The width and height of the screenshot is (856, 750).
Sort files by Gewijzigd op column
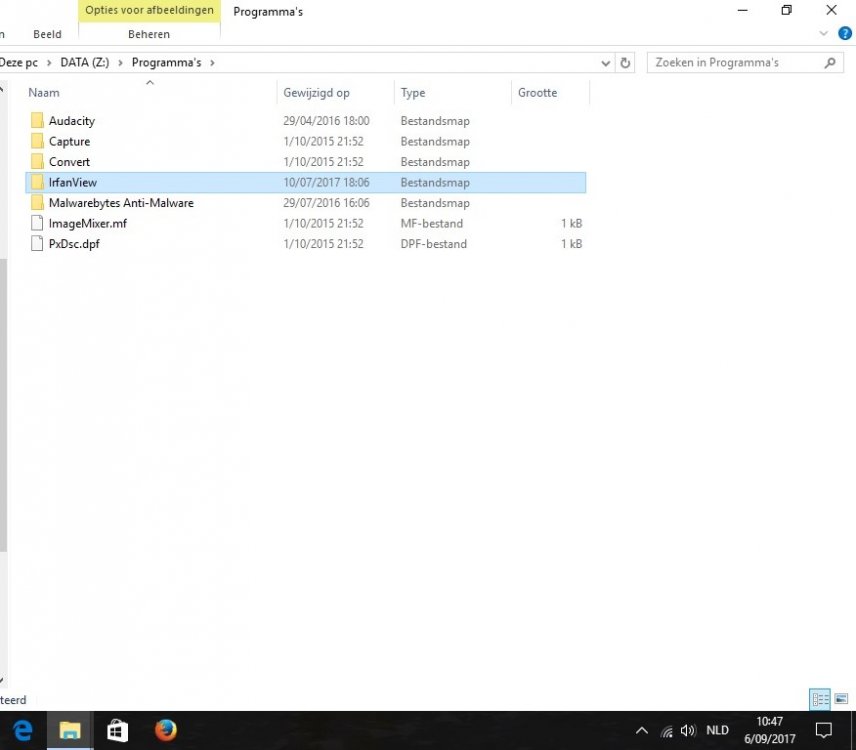point(316,93)
